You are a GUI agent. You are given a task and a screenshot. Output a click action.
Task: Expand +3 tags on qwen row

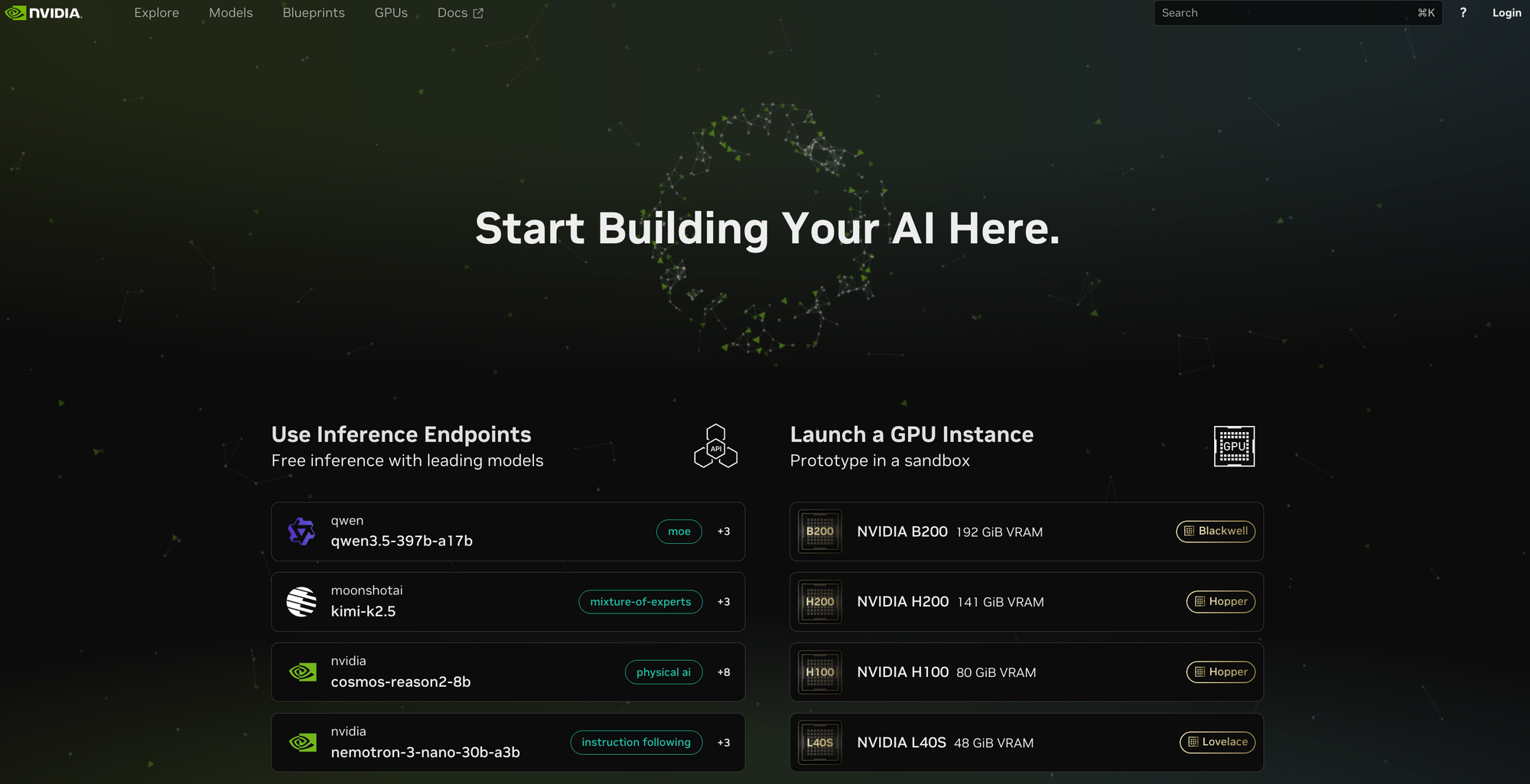point(724,532)
